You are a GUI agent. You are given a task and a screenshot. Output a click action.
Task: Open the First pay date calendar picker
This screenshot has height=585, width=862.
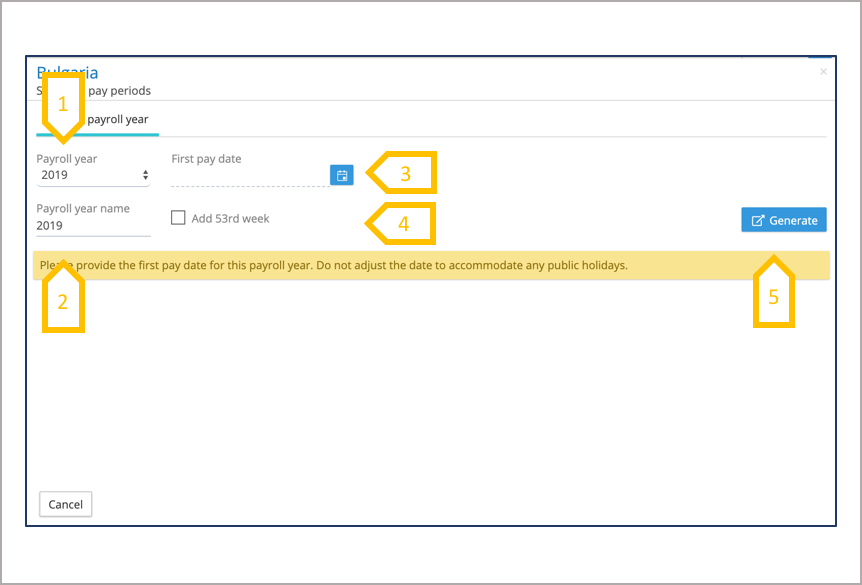point(342,175)
